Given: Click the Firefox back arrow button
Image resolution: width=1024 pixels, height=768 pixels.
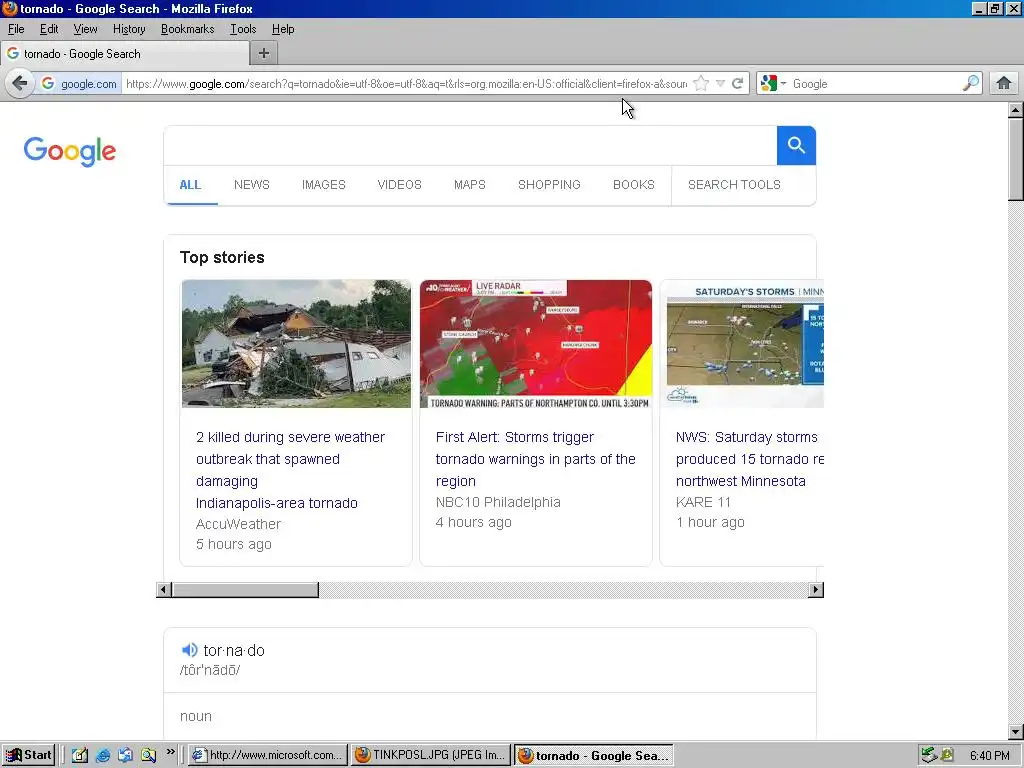Looking at the screenshot, I should pos(20,84).
